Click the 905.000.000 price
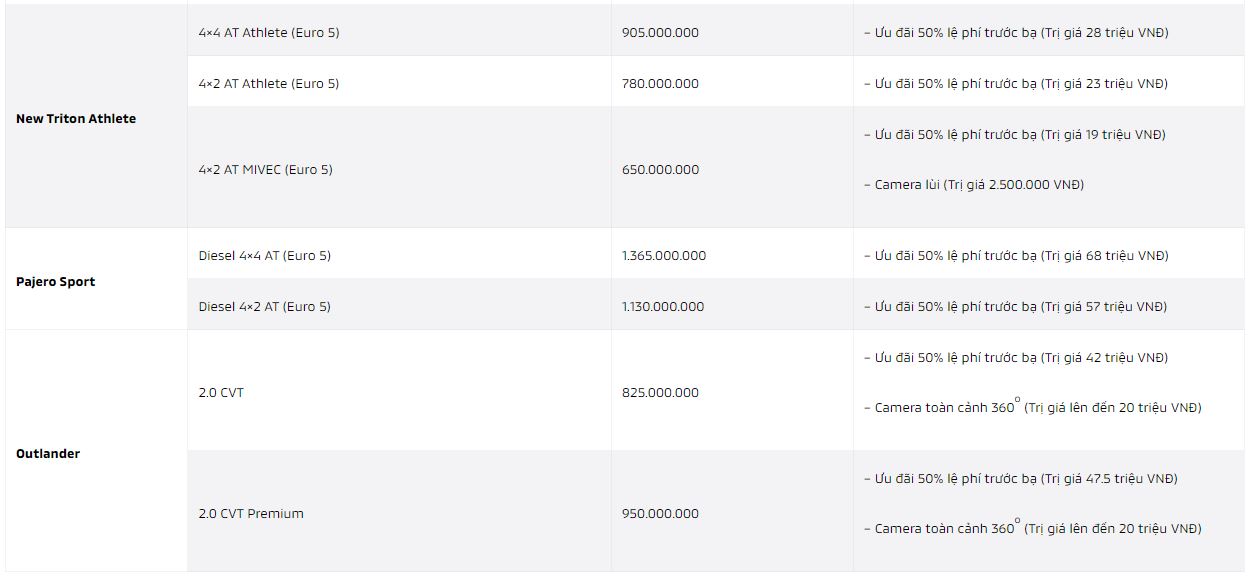The width and height of the screenshot is (1252, 578). (x=660, y=32)
